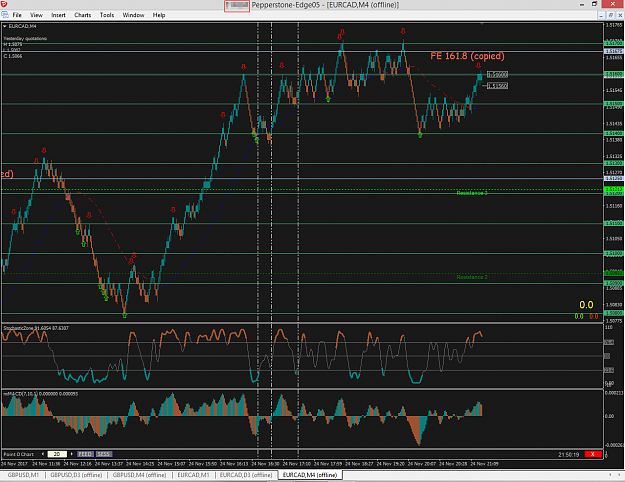625x482 pixels.
Task: Open the Tools menu
Action: coord(107,15)
